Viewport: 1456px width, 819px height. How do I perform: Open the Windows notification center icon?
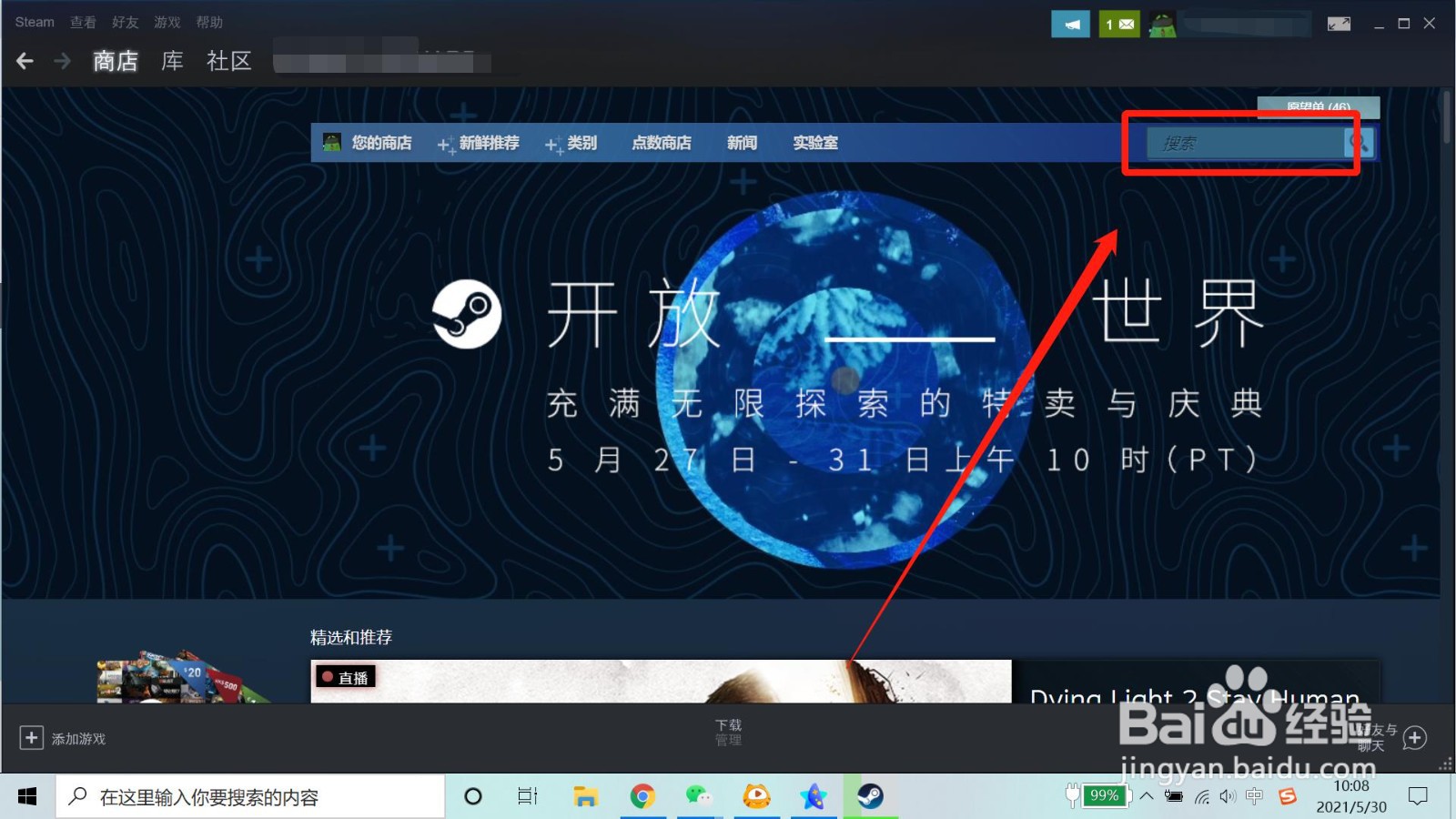pyautogui.click(x=1418, y=797)
